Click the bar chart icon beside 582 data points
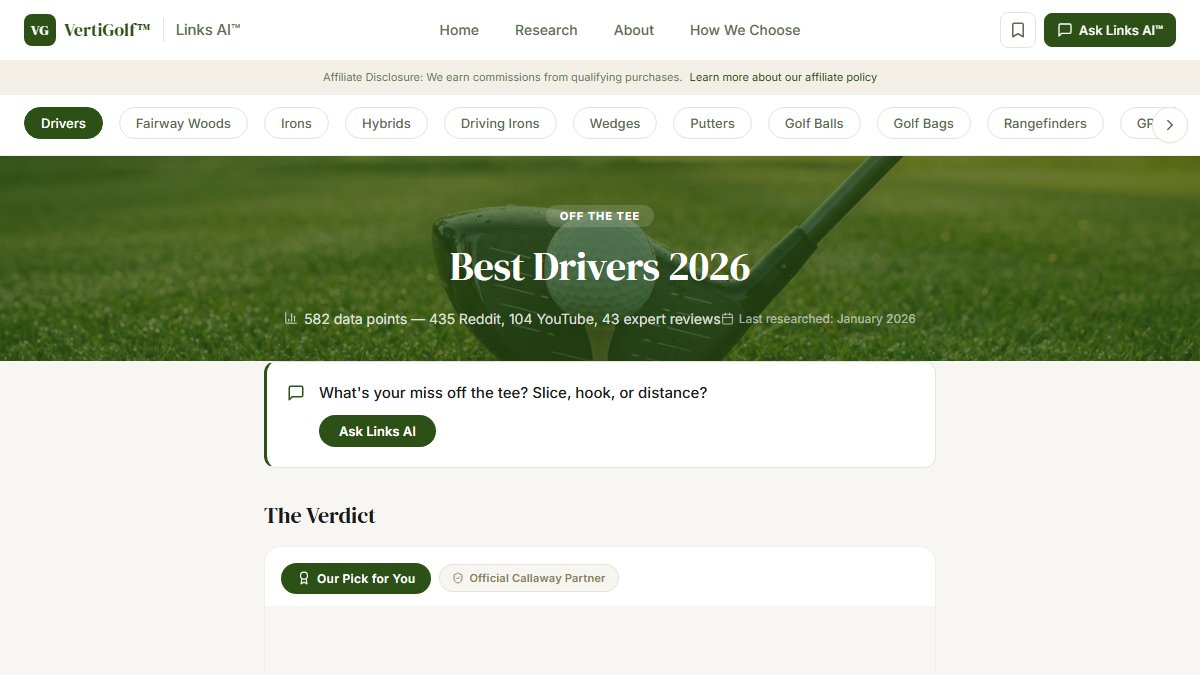 tap(291, 318)
